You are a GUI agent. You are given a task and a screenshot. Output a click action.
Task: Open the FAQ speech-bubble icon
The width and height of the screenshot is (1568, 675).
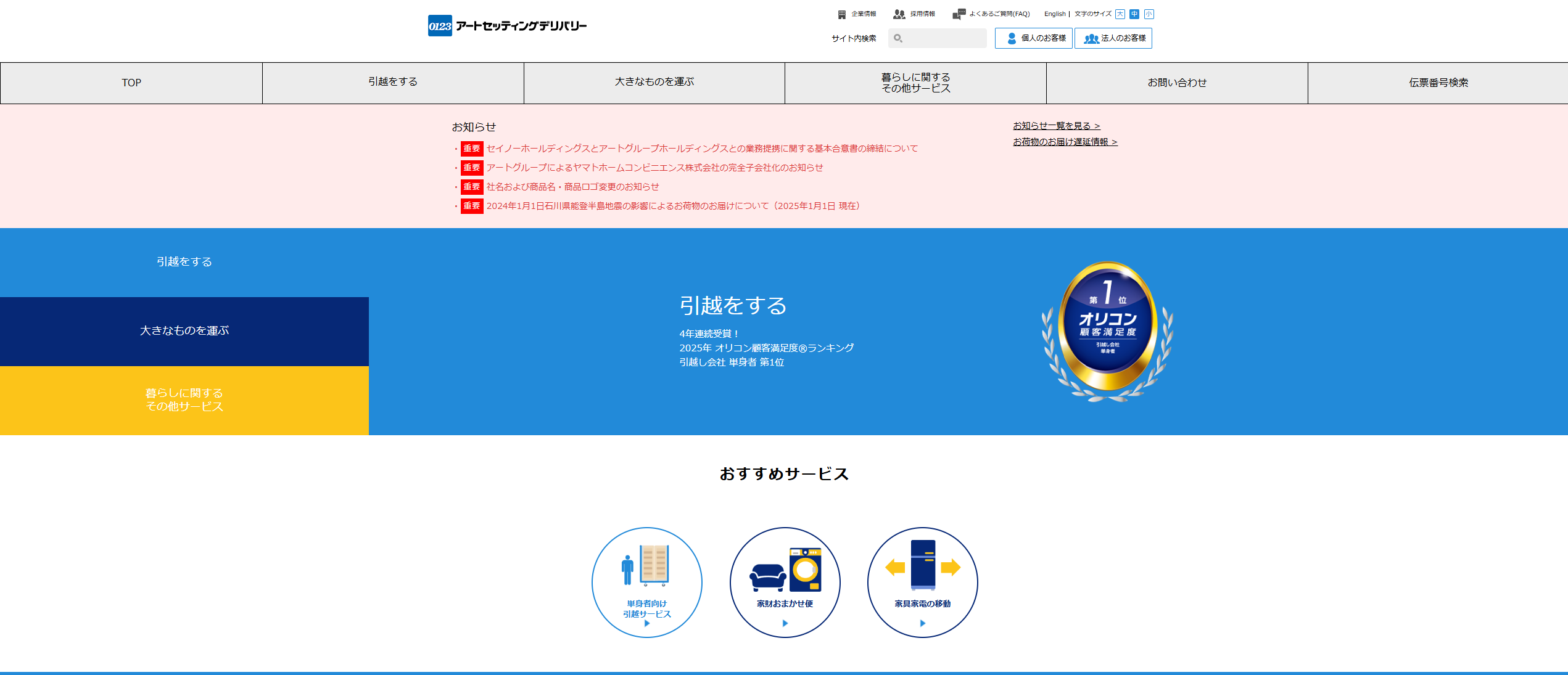(x=959, y=14)
